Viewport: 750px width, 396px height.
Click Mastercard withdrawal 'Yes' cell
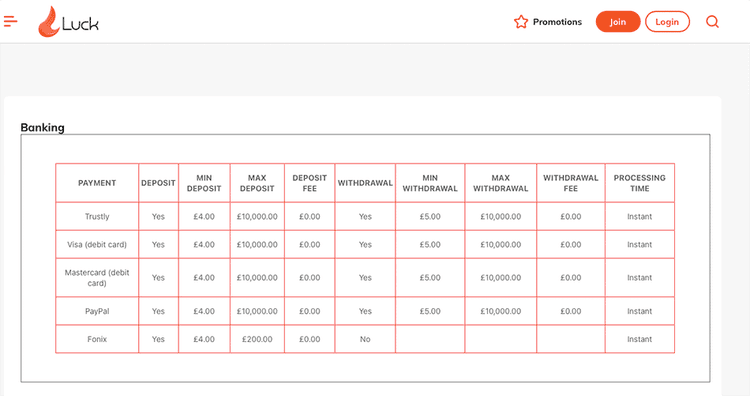click(365, 277)
